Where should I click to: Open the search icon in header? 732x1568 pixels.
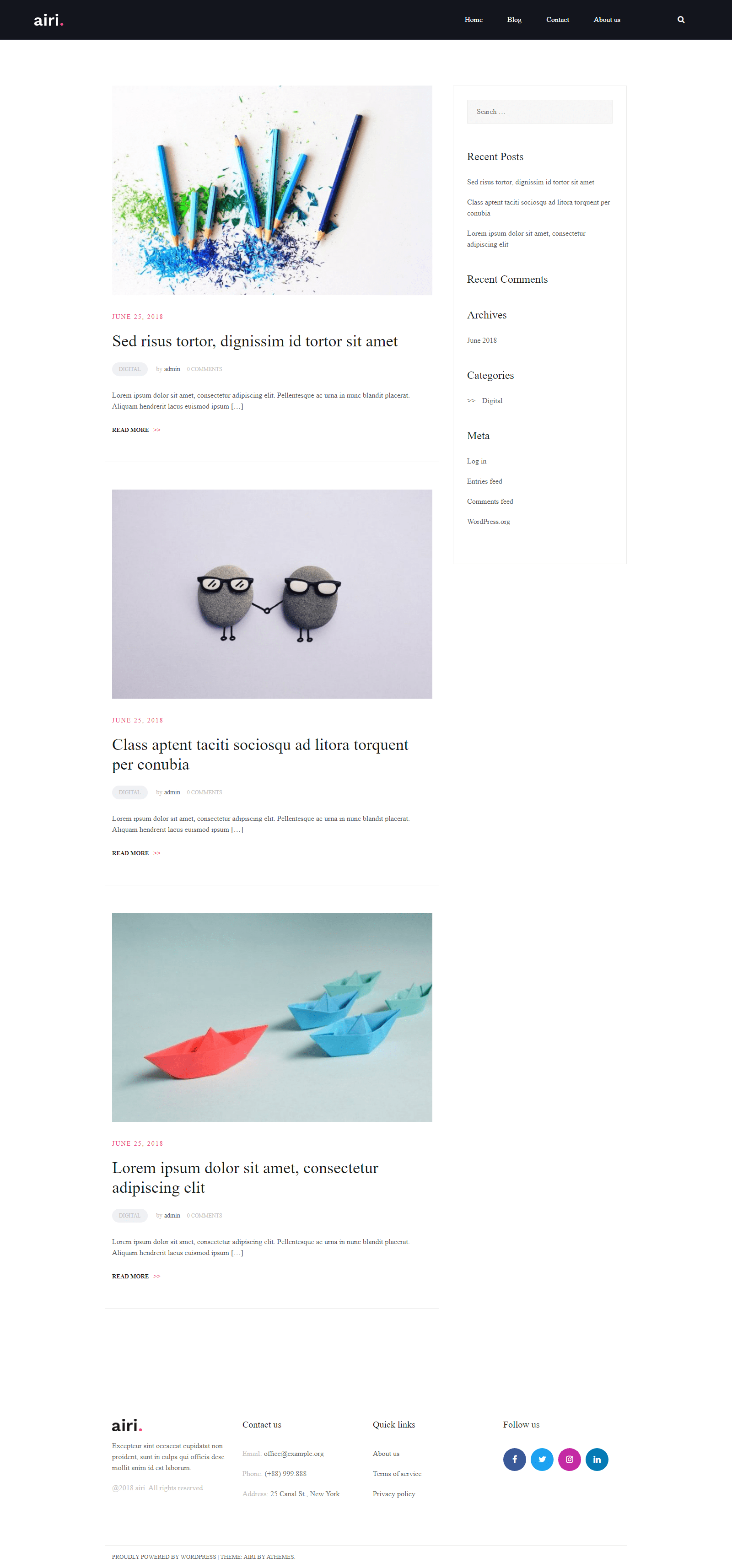point(681,20)
